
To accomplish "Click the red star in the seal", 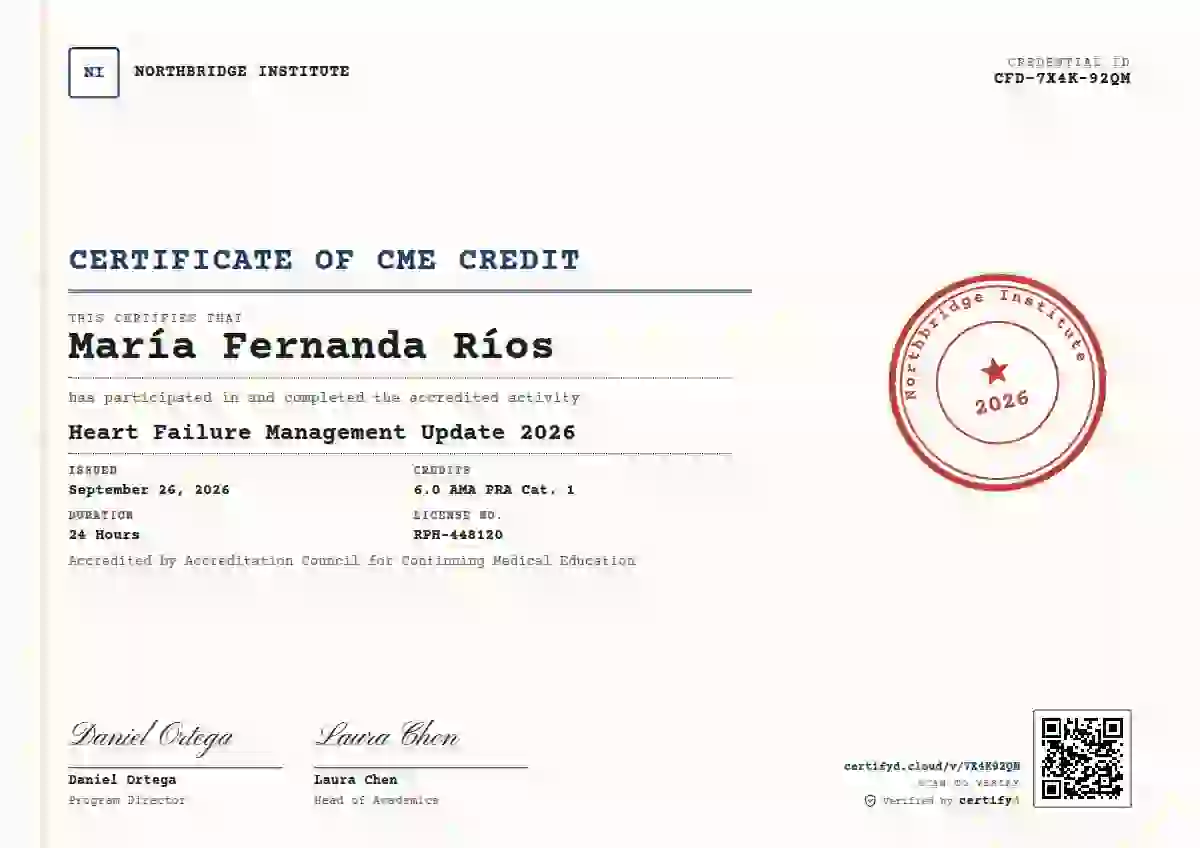I will pyautogui.click(x=995, y=372).
